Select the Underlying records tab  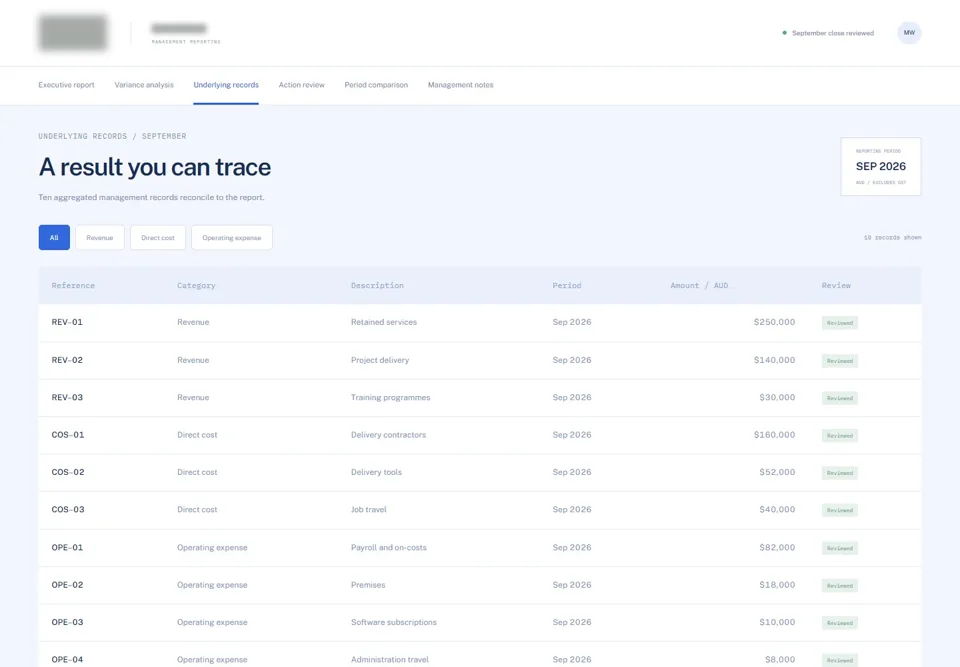[226, 85]
